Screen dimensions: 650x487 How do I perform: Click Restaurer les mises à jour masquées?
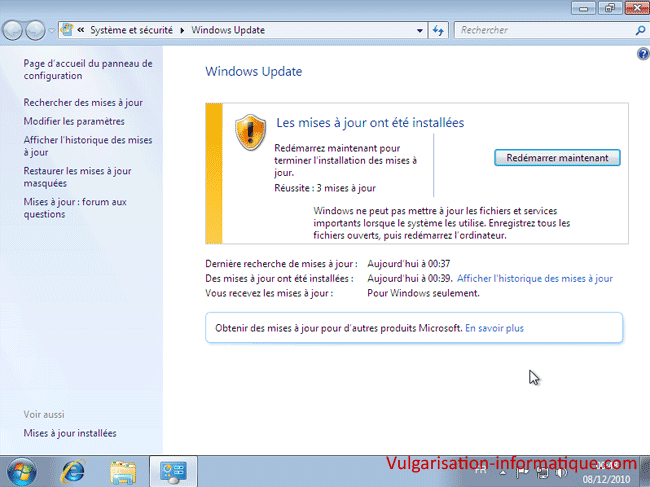[78, 177]
